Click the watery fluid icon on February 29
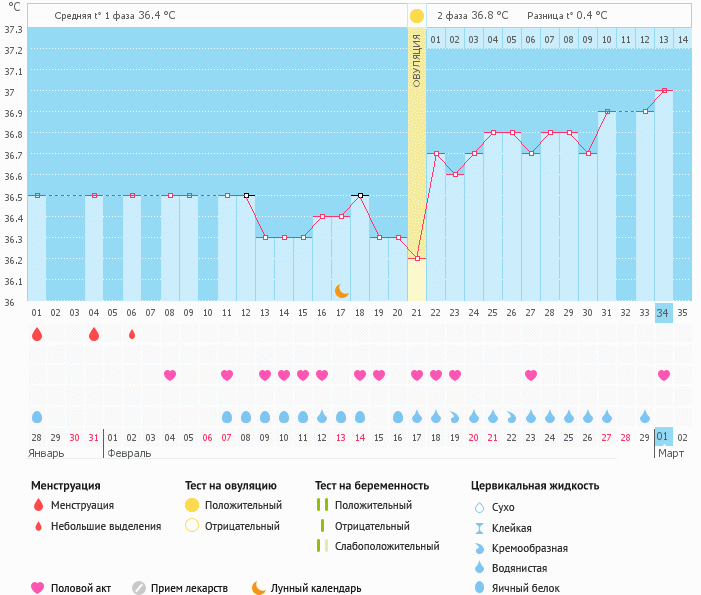 coord(645,417)
